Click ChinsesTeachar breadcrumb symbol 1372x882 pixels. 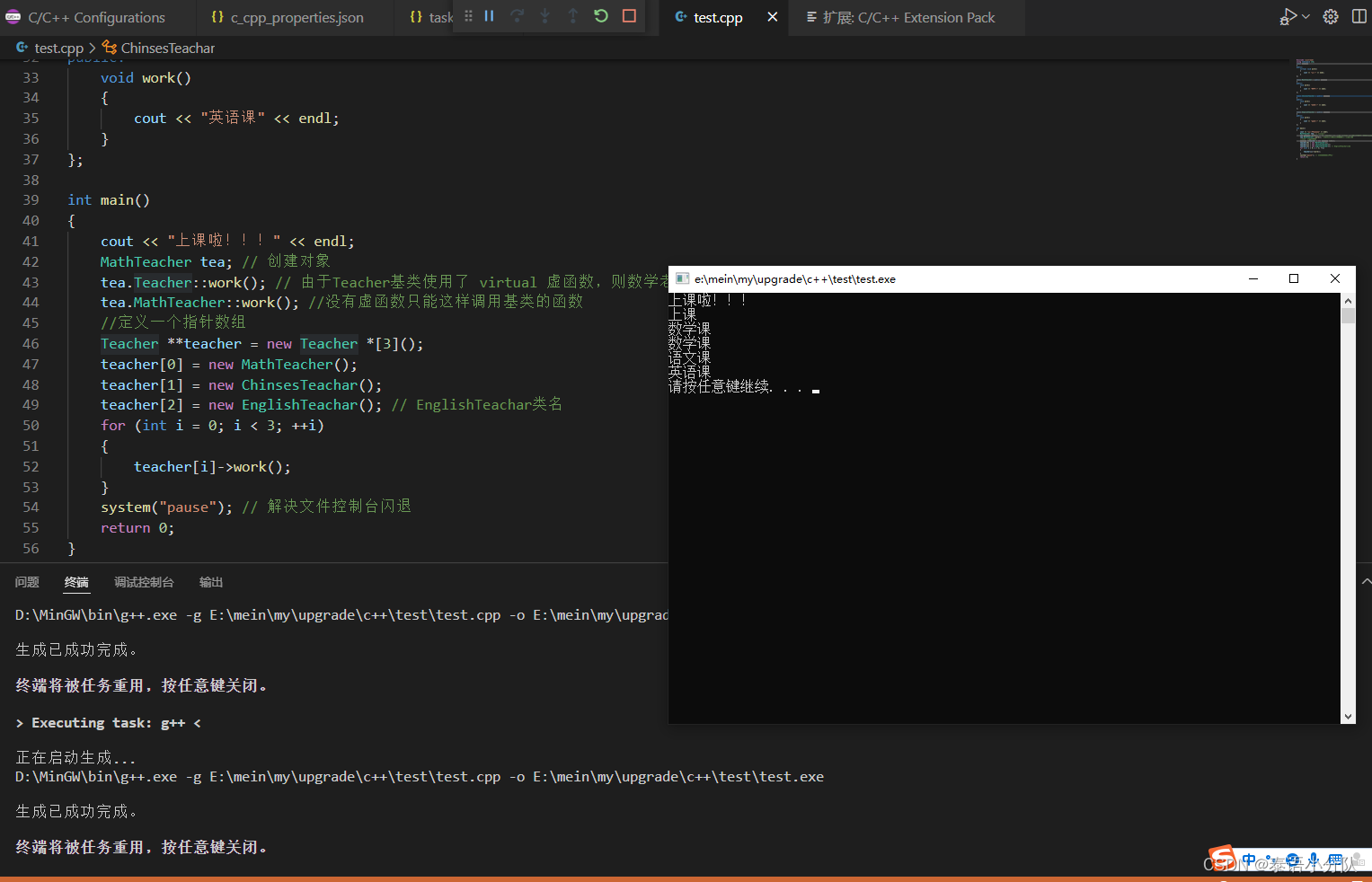pyautogui.click(x=168, y=49)
